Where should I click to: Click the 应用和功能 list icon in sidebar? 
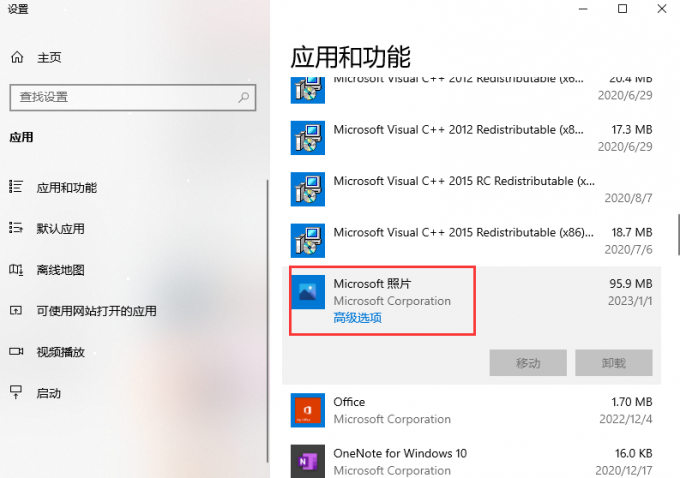(16, 187)
